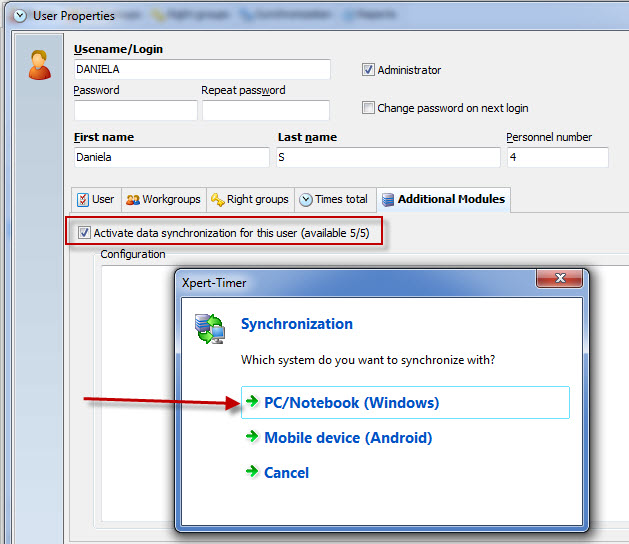Switch to the User tab

(x=96, y=199)
